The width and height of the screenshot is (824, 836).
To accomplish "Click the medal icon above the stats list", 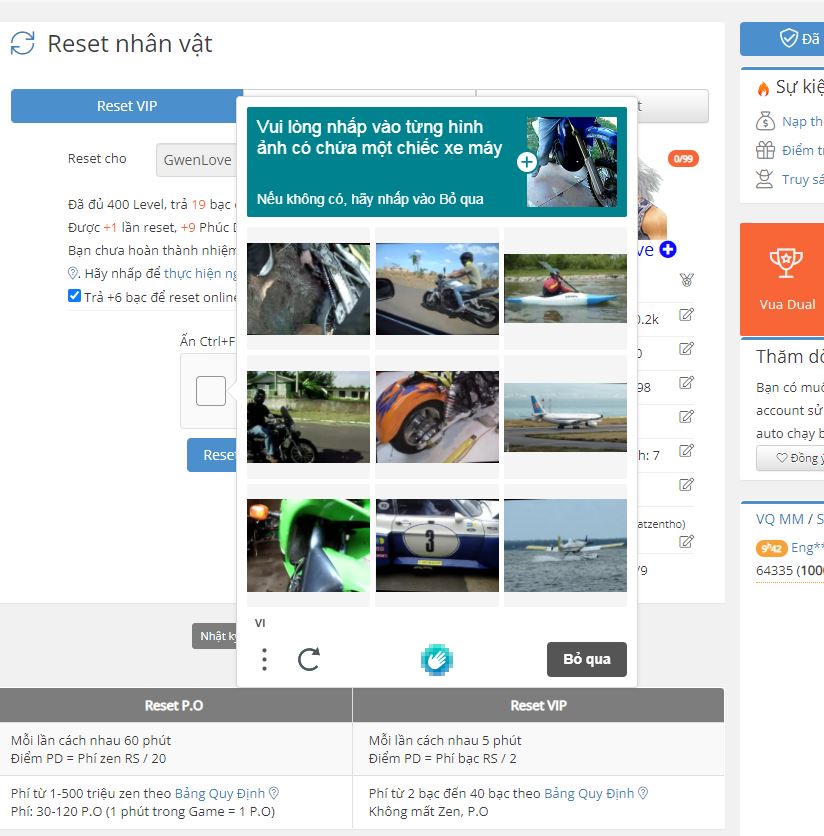I will (686, 280).
